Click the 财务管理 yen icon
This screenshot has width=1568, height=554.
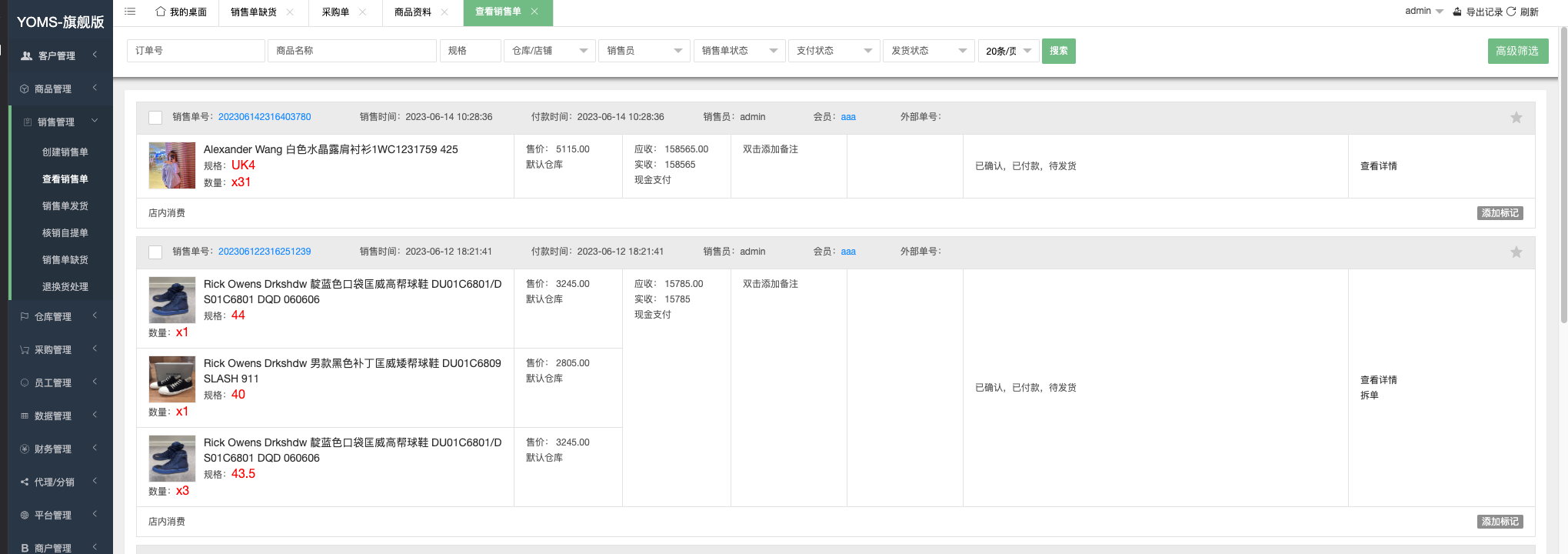tap(25, 449)
